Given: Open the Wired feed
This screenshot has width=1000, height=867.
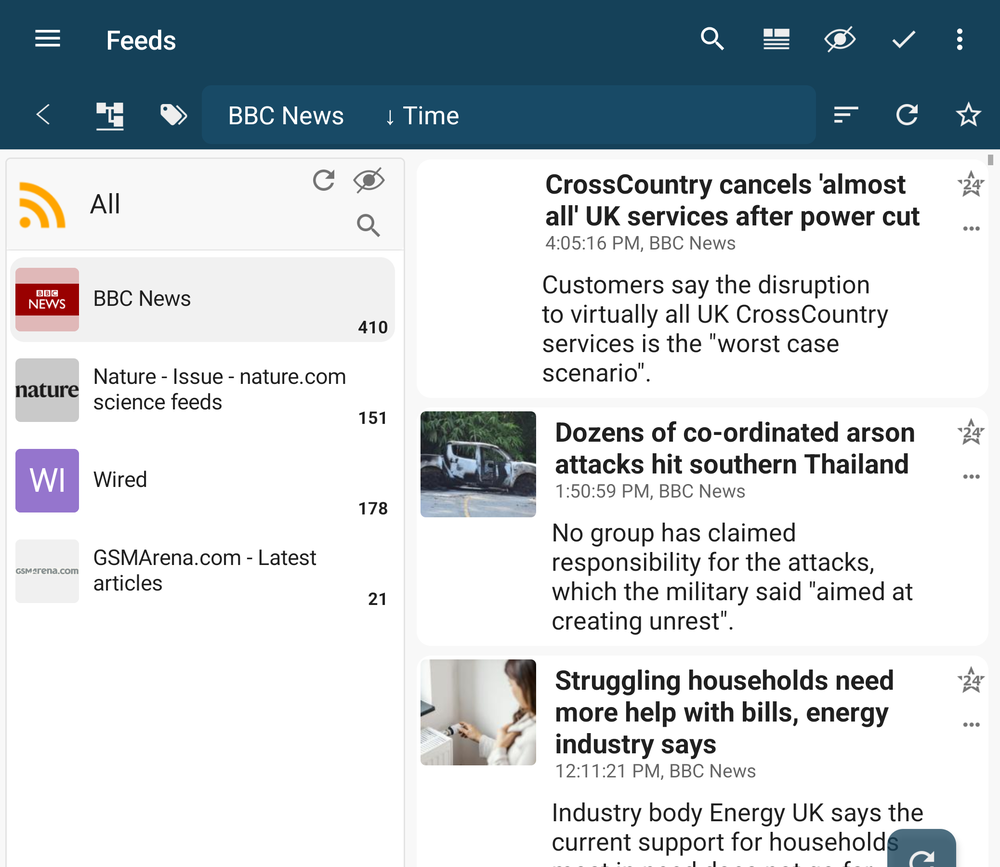Looking at the screenshot, I should coord(203,480).
